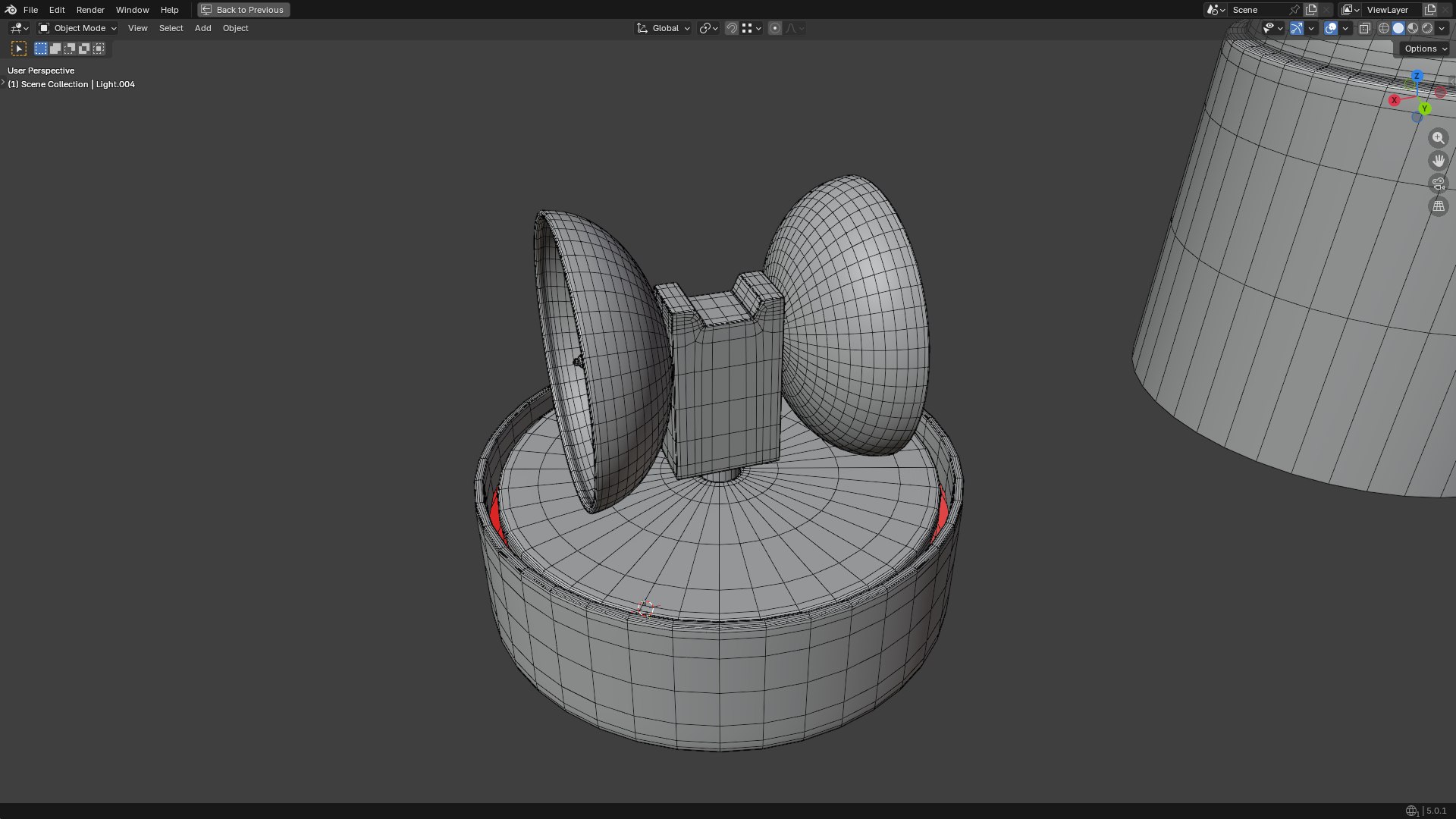Switch to Rendered viewport shading
This screenshot has height=819, width=1456.
1427,28
